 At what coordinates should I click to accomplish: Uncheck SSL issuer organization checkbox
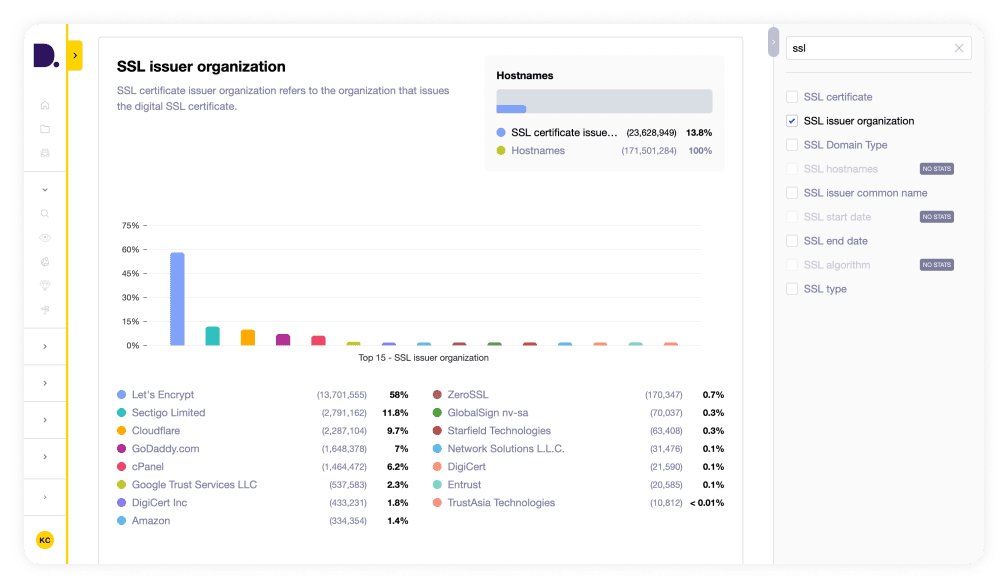(x=792, y=121)
